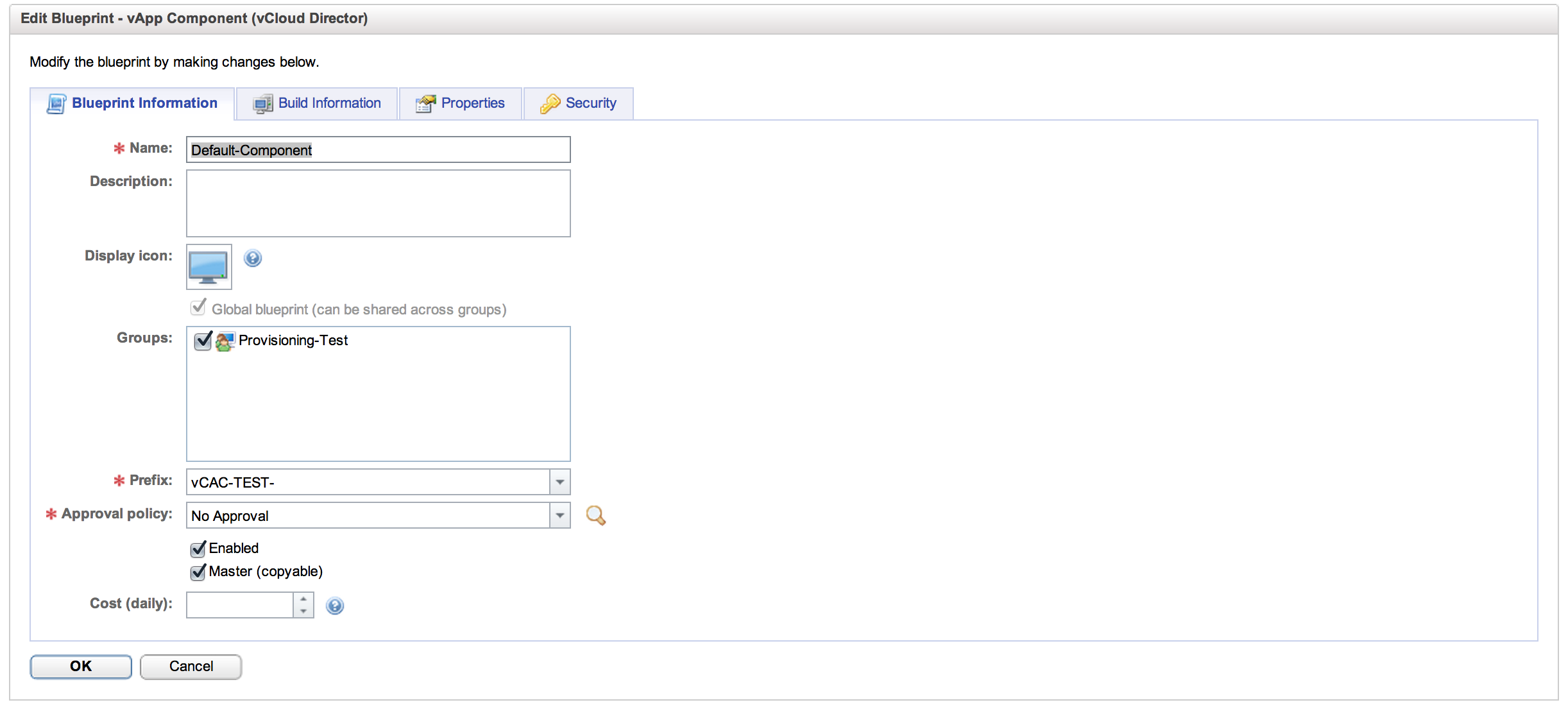Click the monitor display icon thumbnail
Image resolution: width=1568 pixels, height=707 pixels.
(209, 267)
